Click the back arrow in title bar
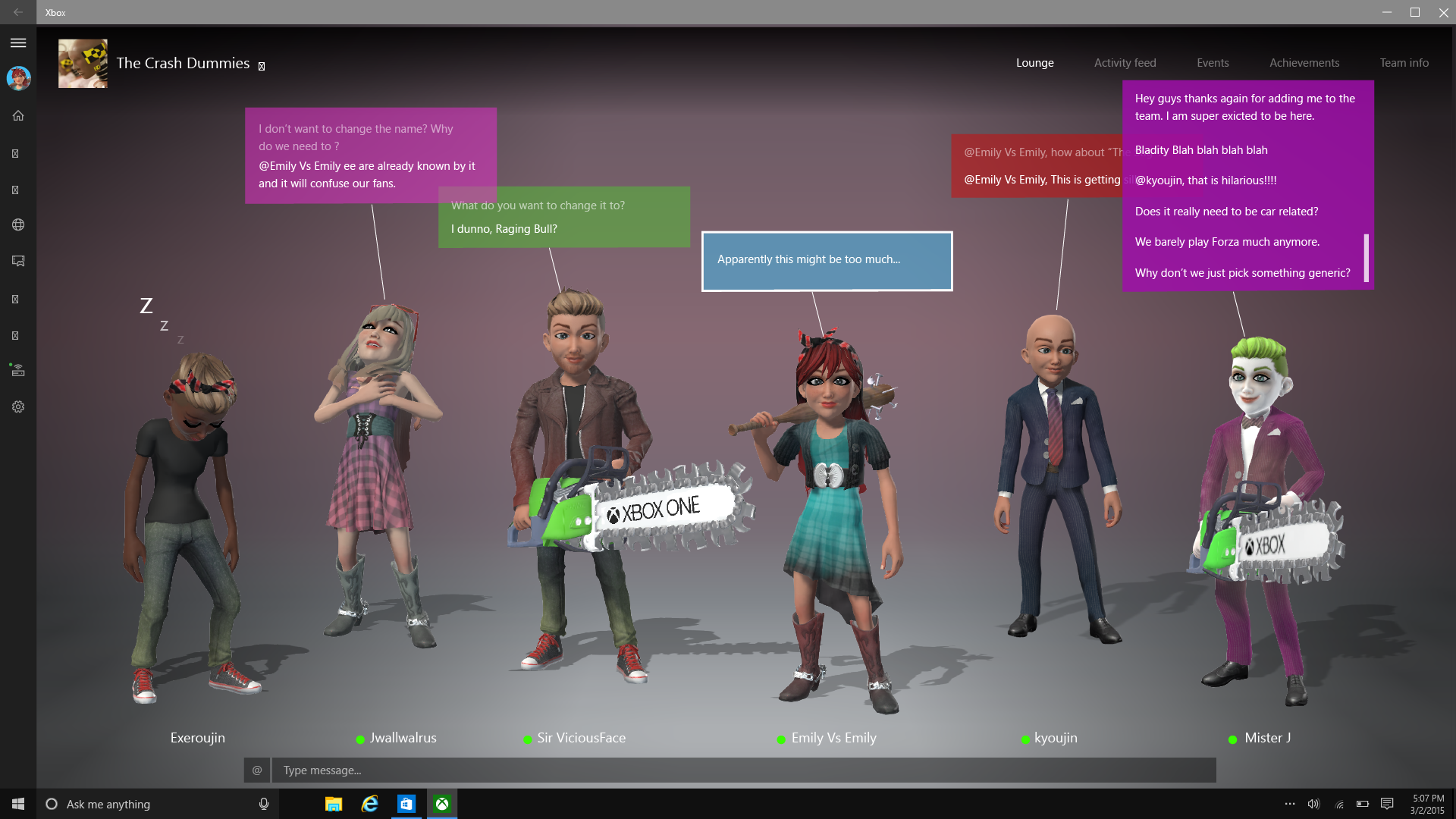The height and width of the screenshot is (819, 1456). (17, 12)
